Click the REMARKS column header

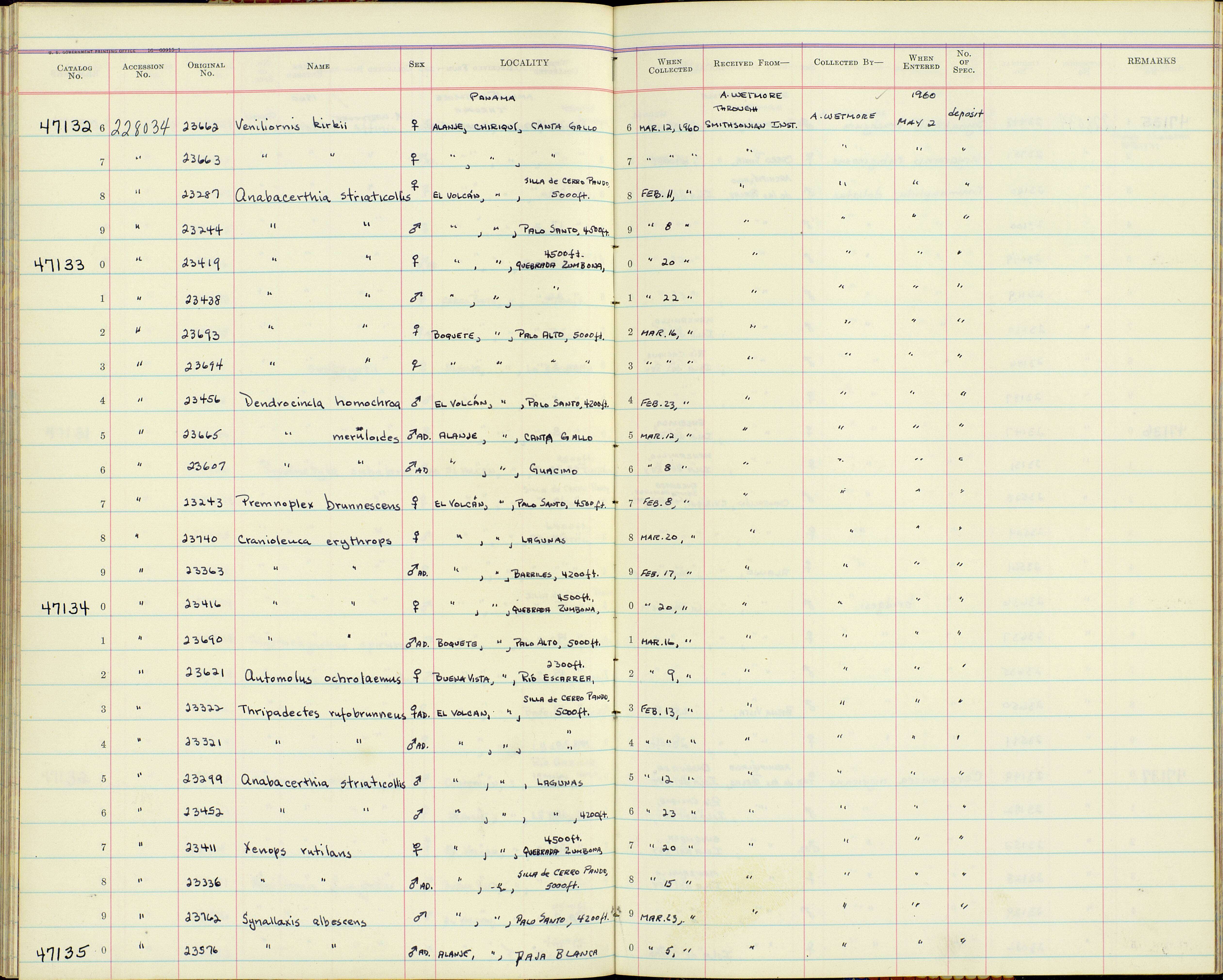1151,61
